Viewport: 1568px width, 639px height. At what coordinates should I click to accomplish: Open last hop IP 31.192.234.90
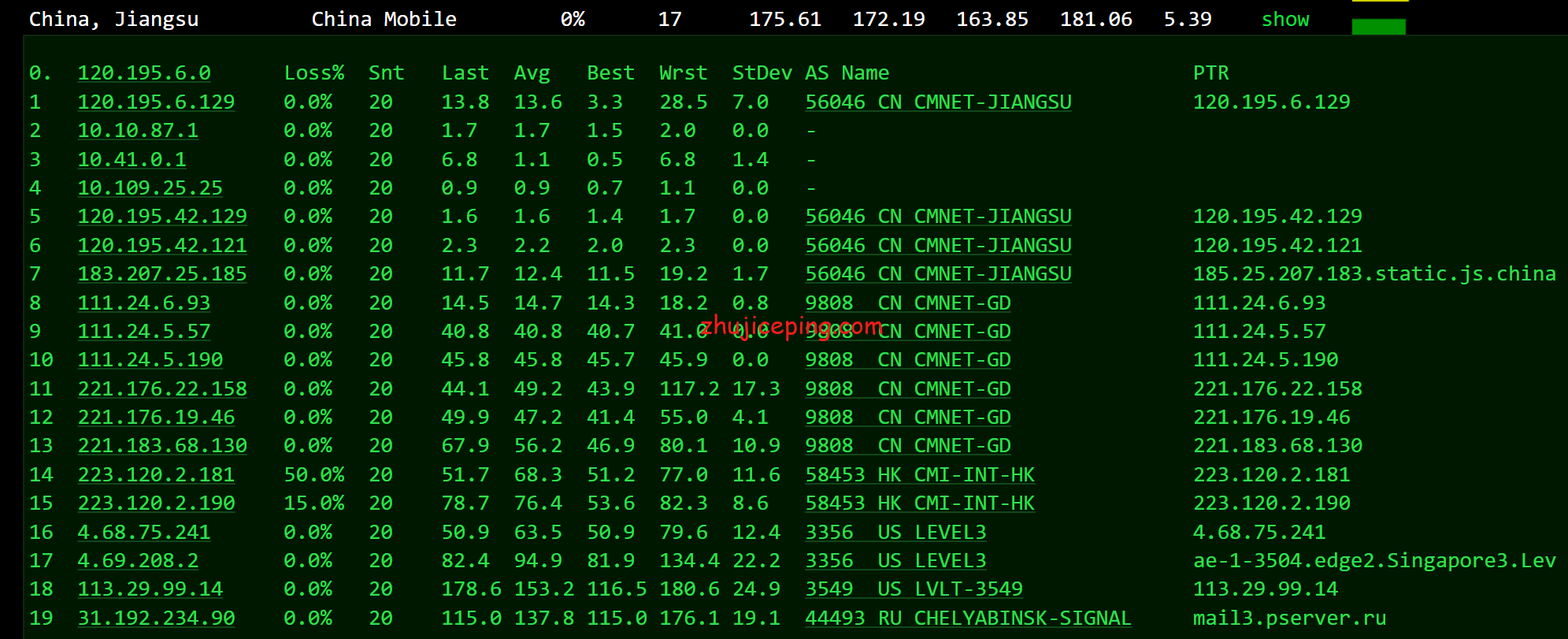coord(156,619)
